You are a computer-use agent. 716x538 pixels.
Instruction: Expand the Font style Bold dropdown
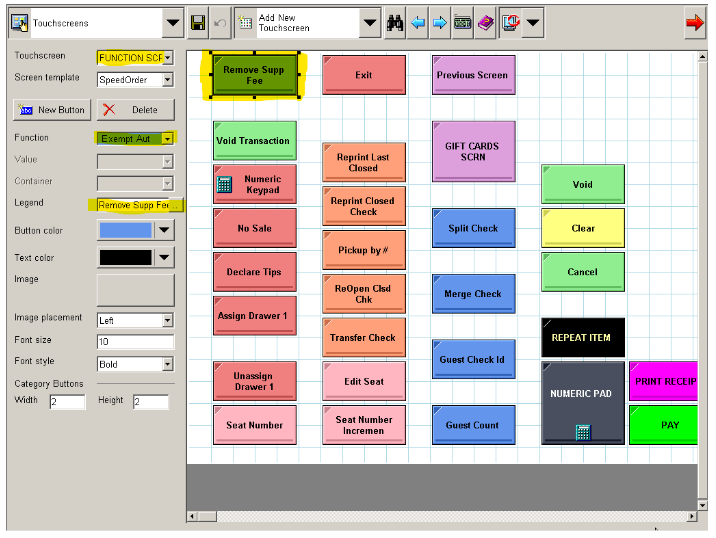pos(167,364)
